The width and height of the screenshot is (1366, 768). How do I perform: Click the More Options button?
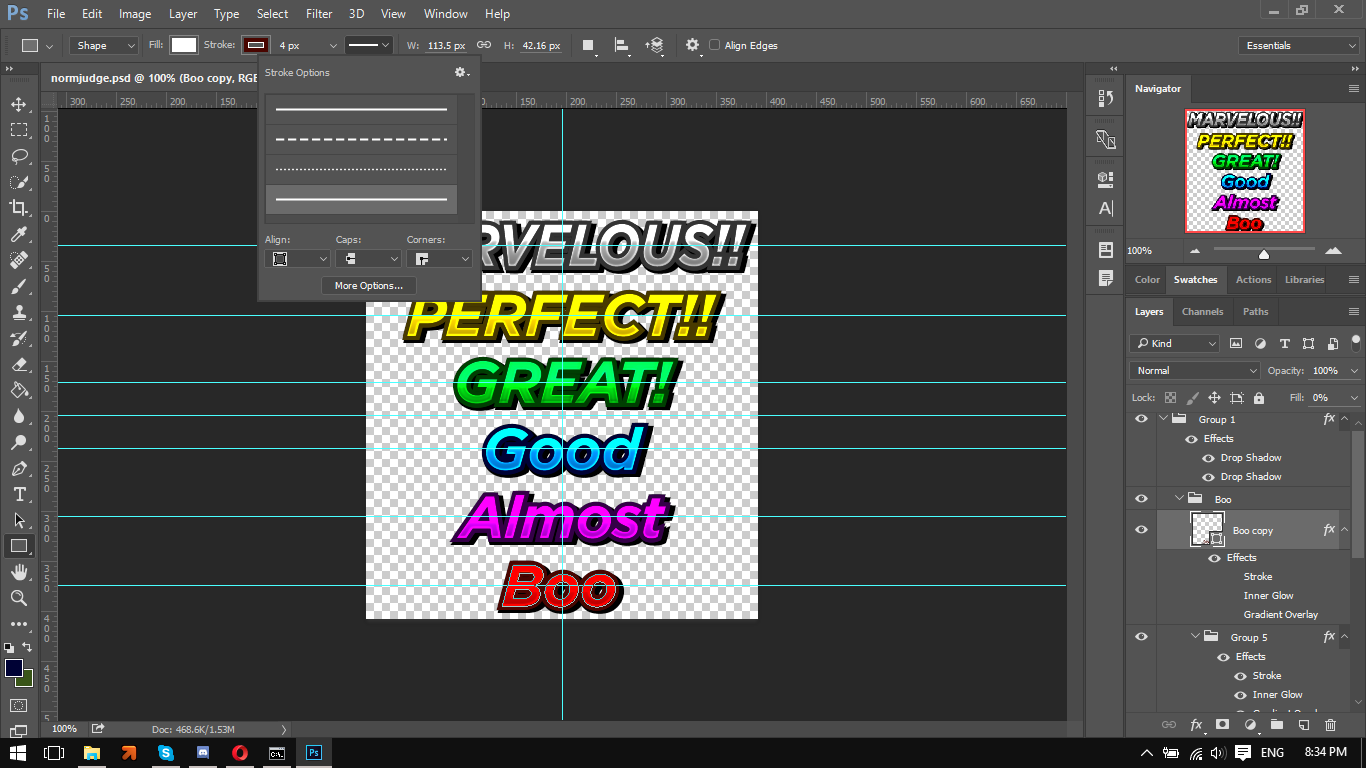click(368, 286)
